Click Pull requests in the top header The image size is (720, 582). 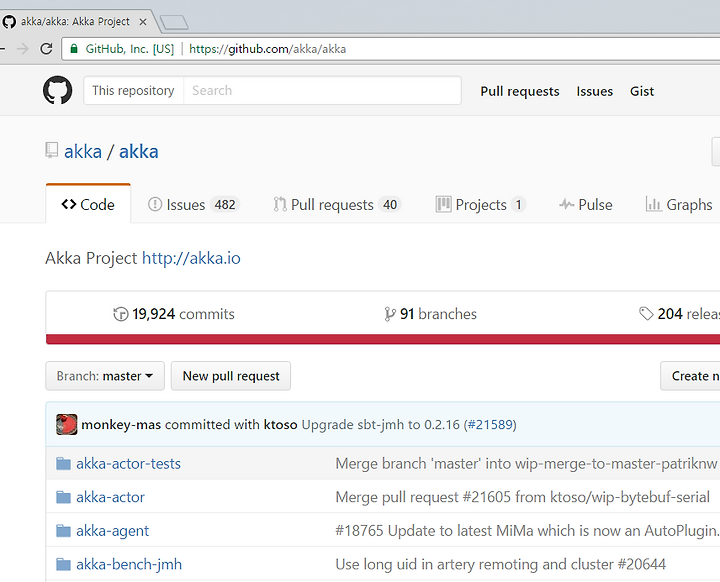520,91
